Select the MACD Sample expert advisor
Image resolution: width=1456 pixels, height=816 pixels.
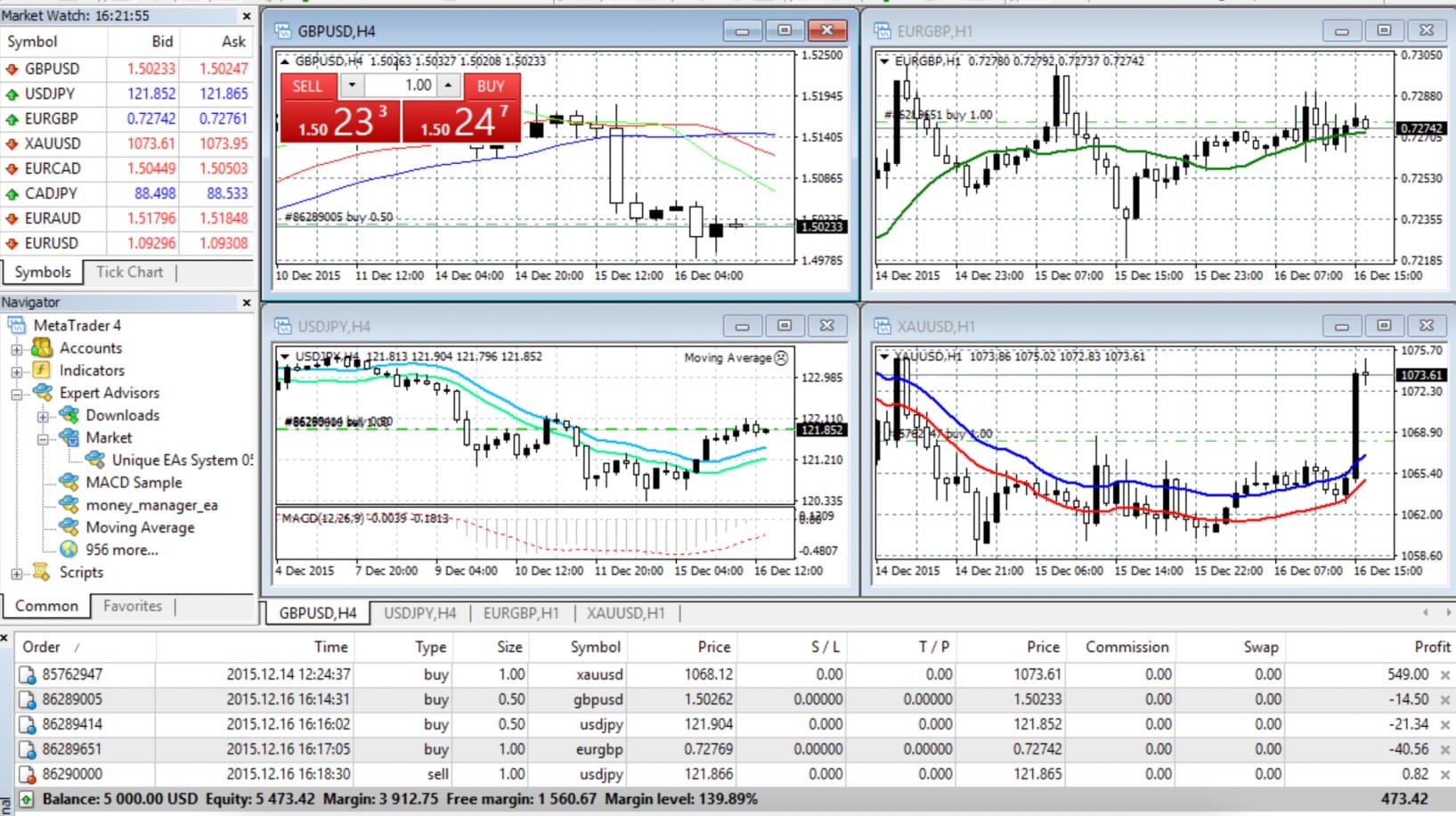[x=134, y=482]
